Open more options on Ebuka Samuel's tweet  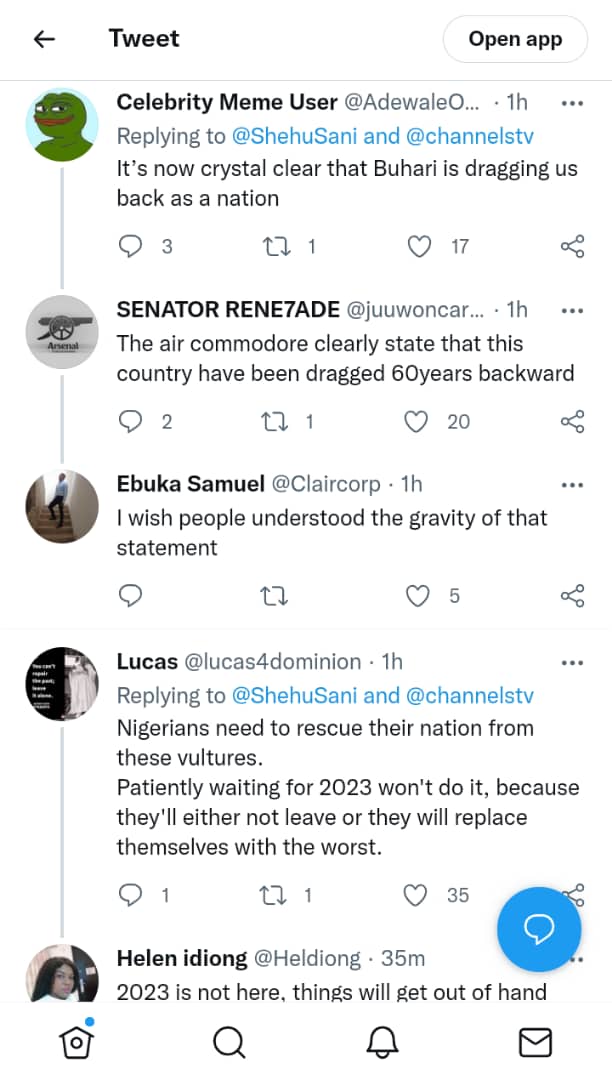[572, 485]
